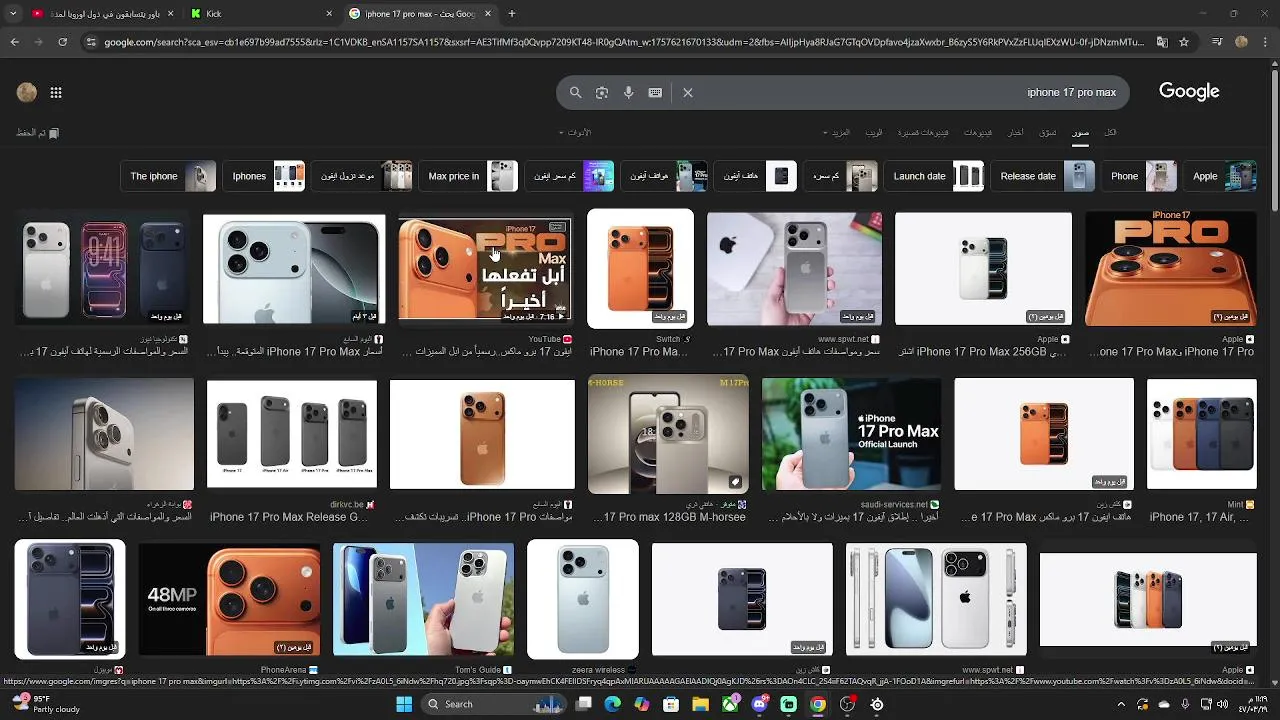Open the Google apps grid
This screenshot has height=720, width=1280.
(x=56, y=93)
